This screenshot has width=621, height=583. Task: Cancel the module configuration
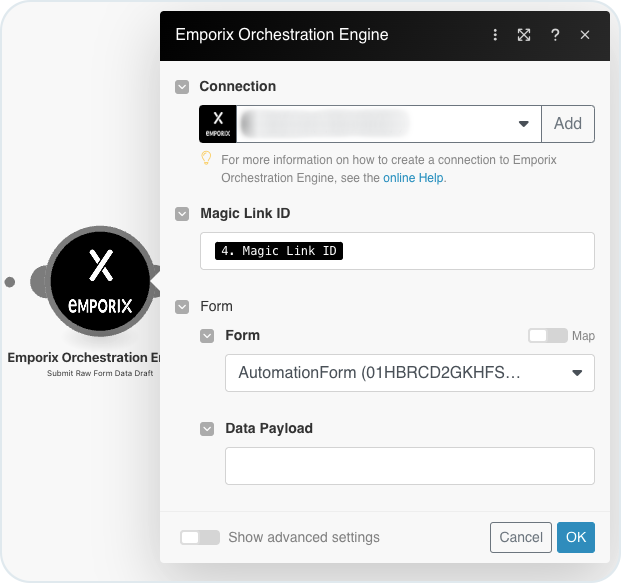521,537
